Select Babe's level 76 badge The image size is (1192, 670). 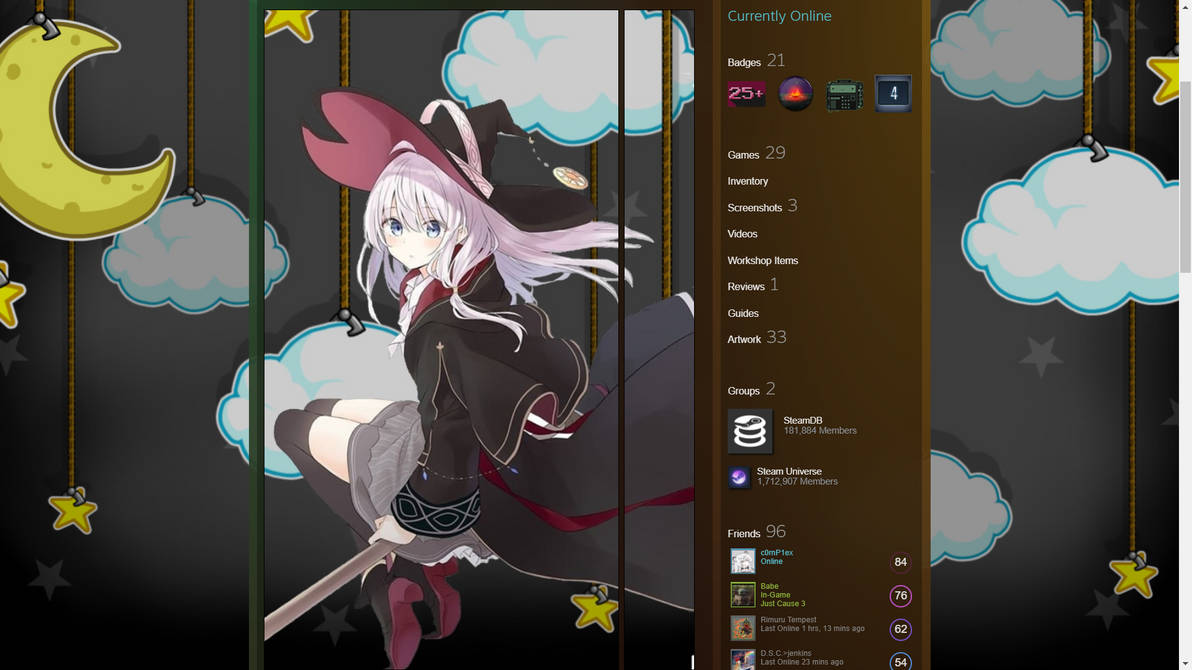[x=900, y=595]
